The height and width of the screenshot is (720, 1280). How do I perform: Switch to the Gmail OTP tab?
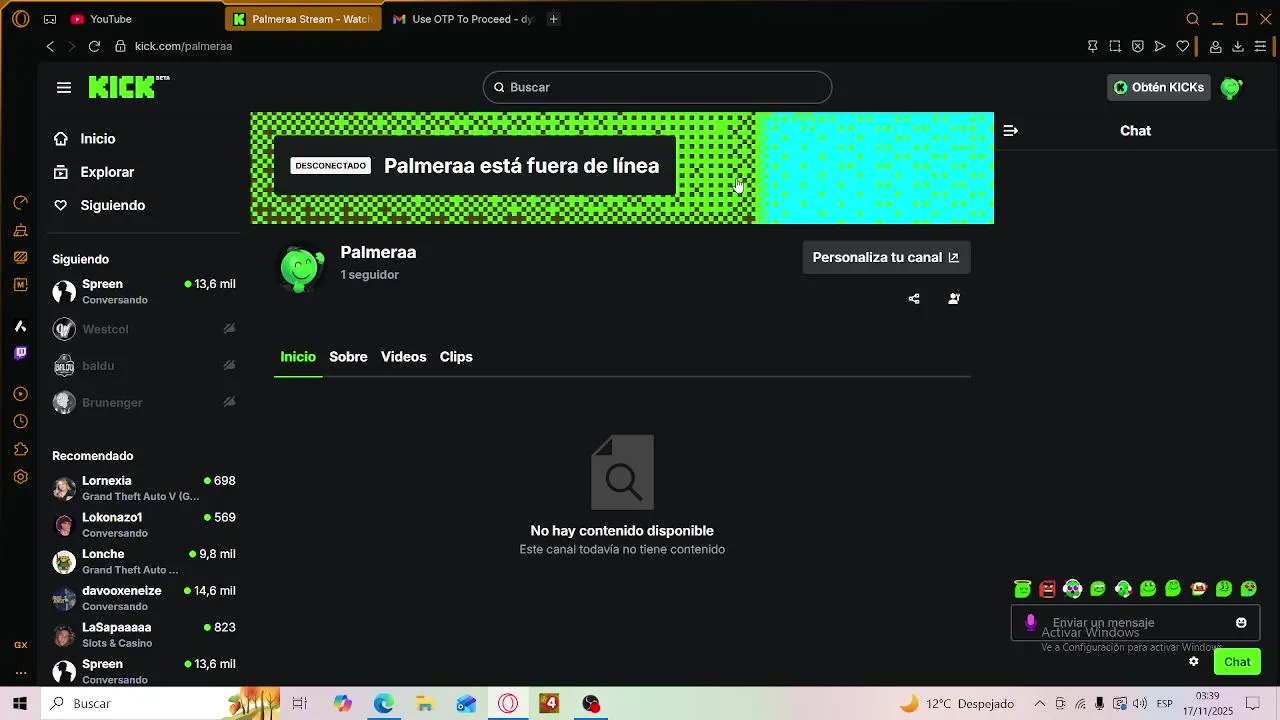(463, 19)
